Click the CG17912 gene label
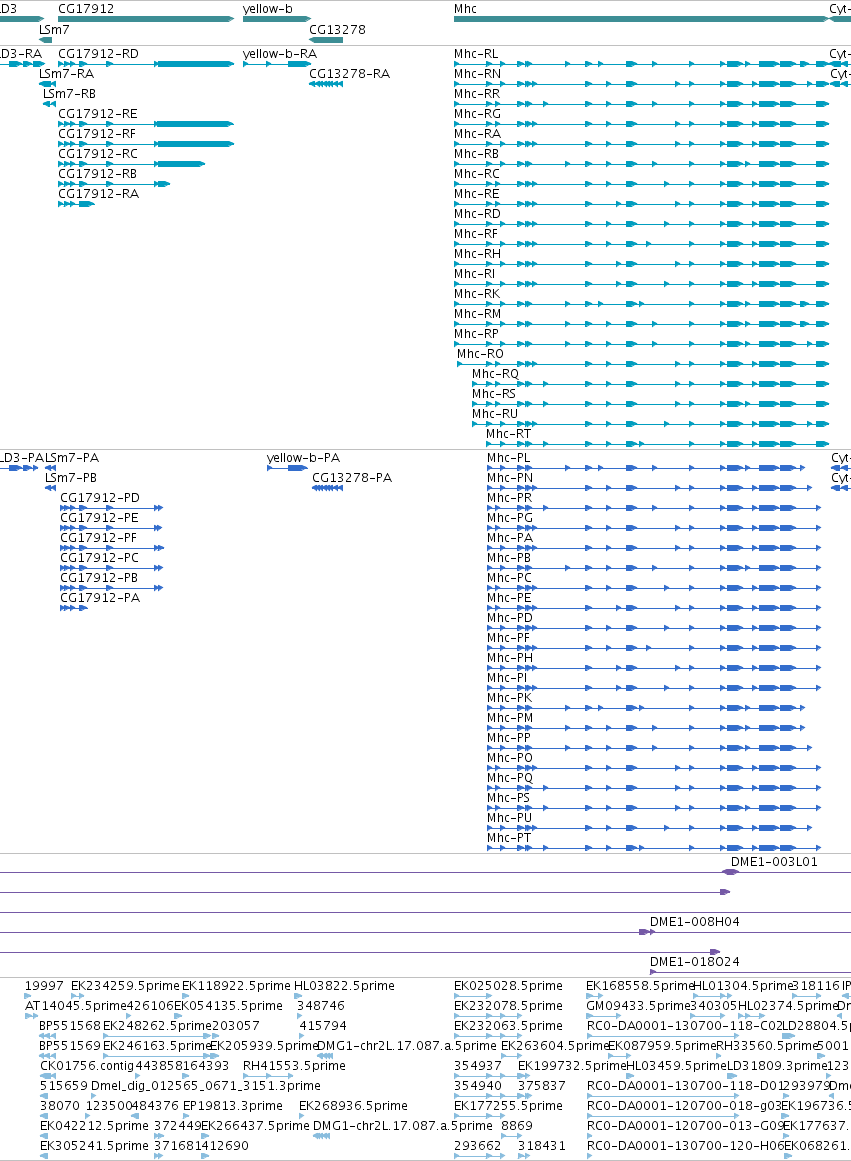Viewport: 851px width, 1161px height. pyautogui.click(x=86, y=9)
